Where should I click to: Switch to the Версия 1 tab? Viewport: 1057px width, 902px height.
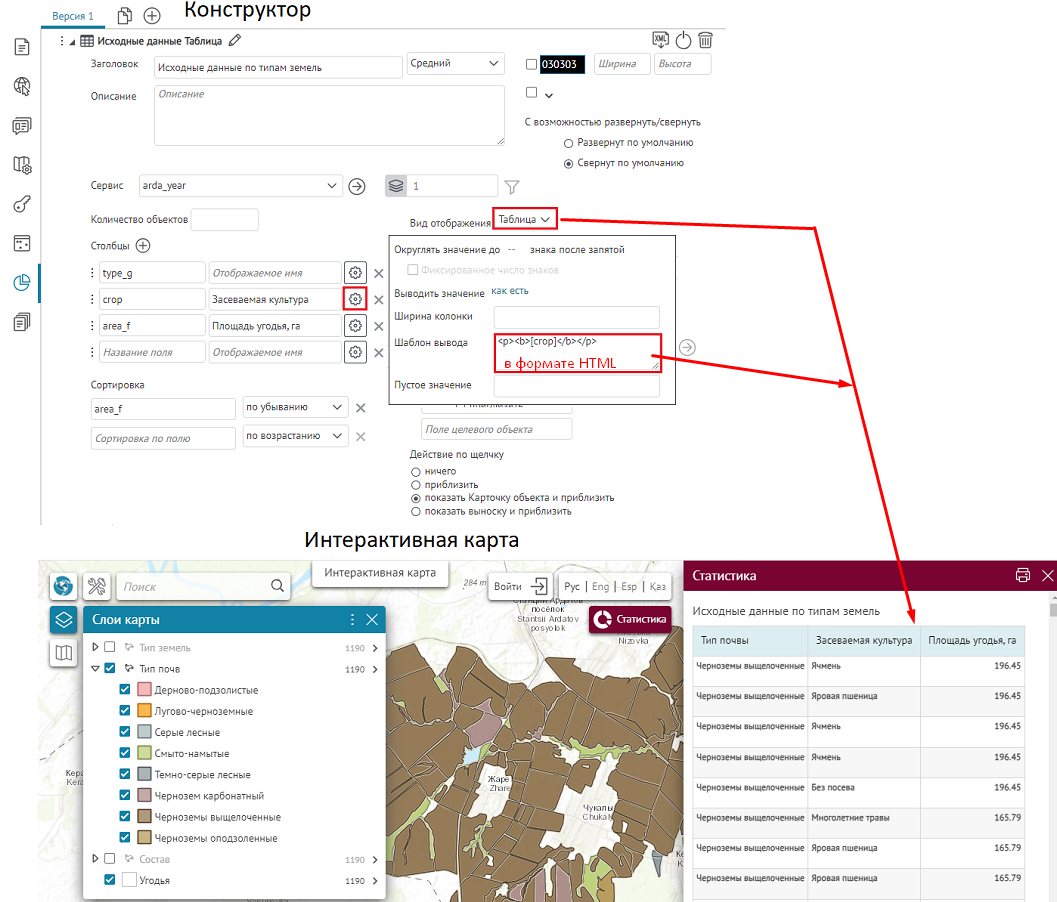point(71,16)
